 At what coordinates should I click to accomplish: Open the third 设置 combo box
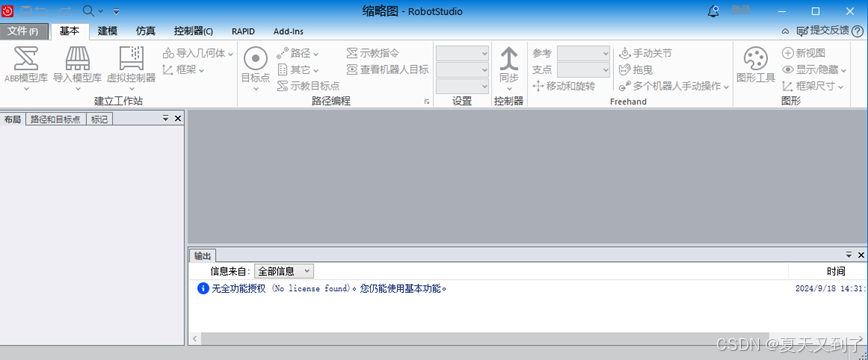462,86
